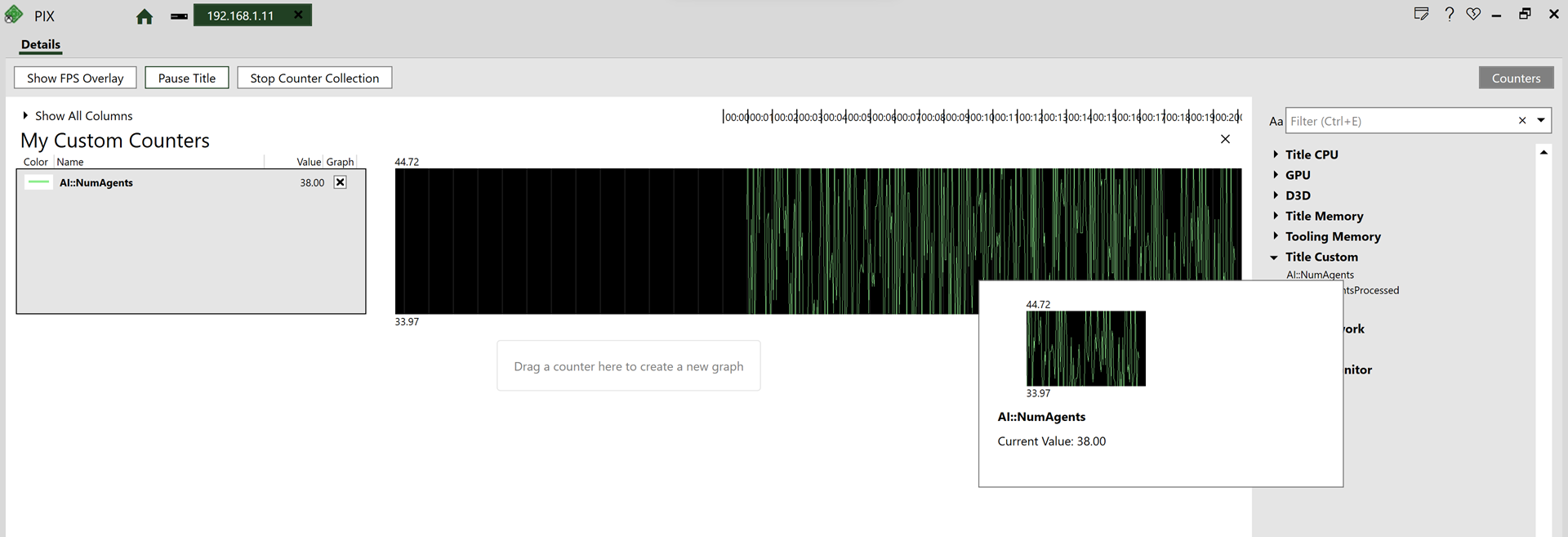Close the 192.168.1.11 connection tab
The image size is (1568, 537).
298,15
